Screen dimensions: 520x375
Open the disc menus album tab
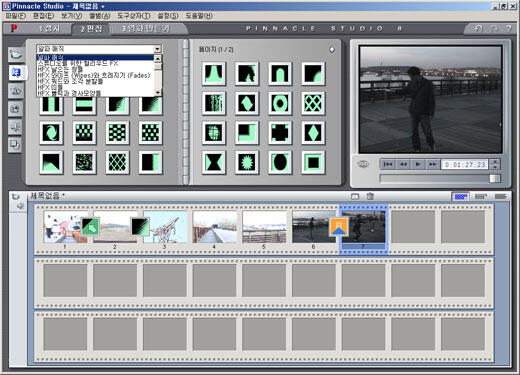coord(16,145)
